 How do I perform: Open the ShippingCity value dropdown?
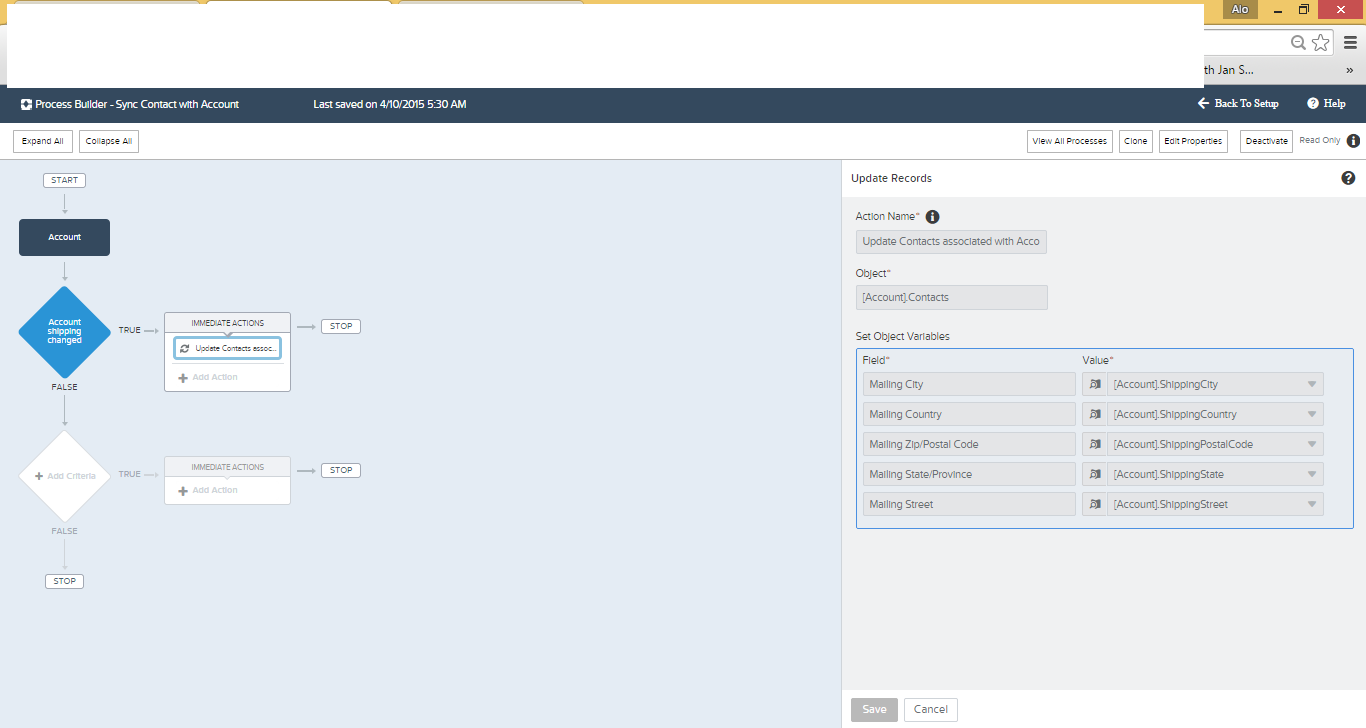[1312, 385]
